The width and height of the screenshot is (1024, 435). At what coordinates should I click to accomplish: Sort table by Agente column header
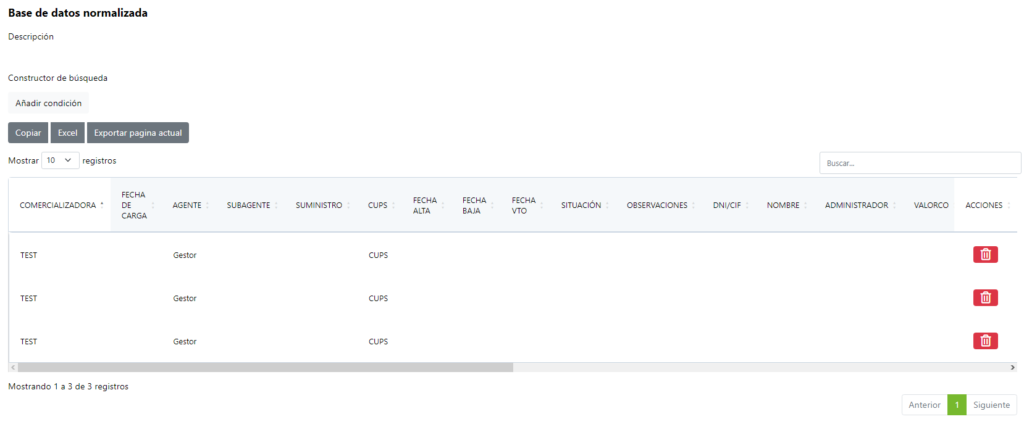tap(187, 205)
